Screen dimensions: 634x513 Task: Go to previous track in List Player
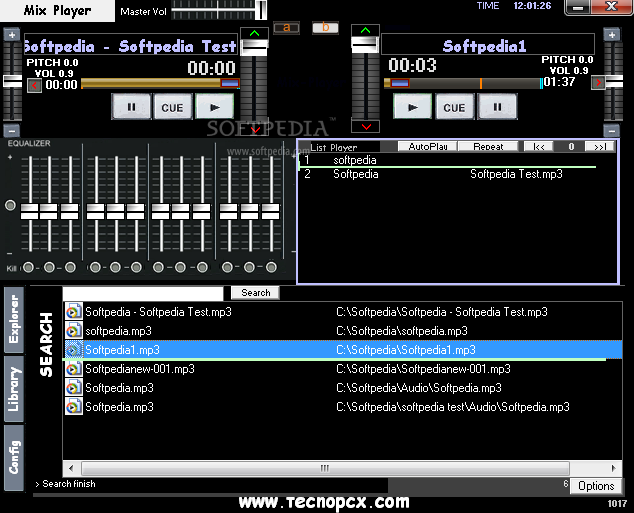coord(539,146)
